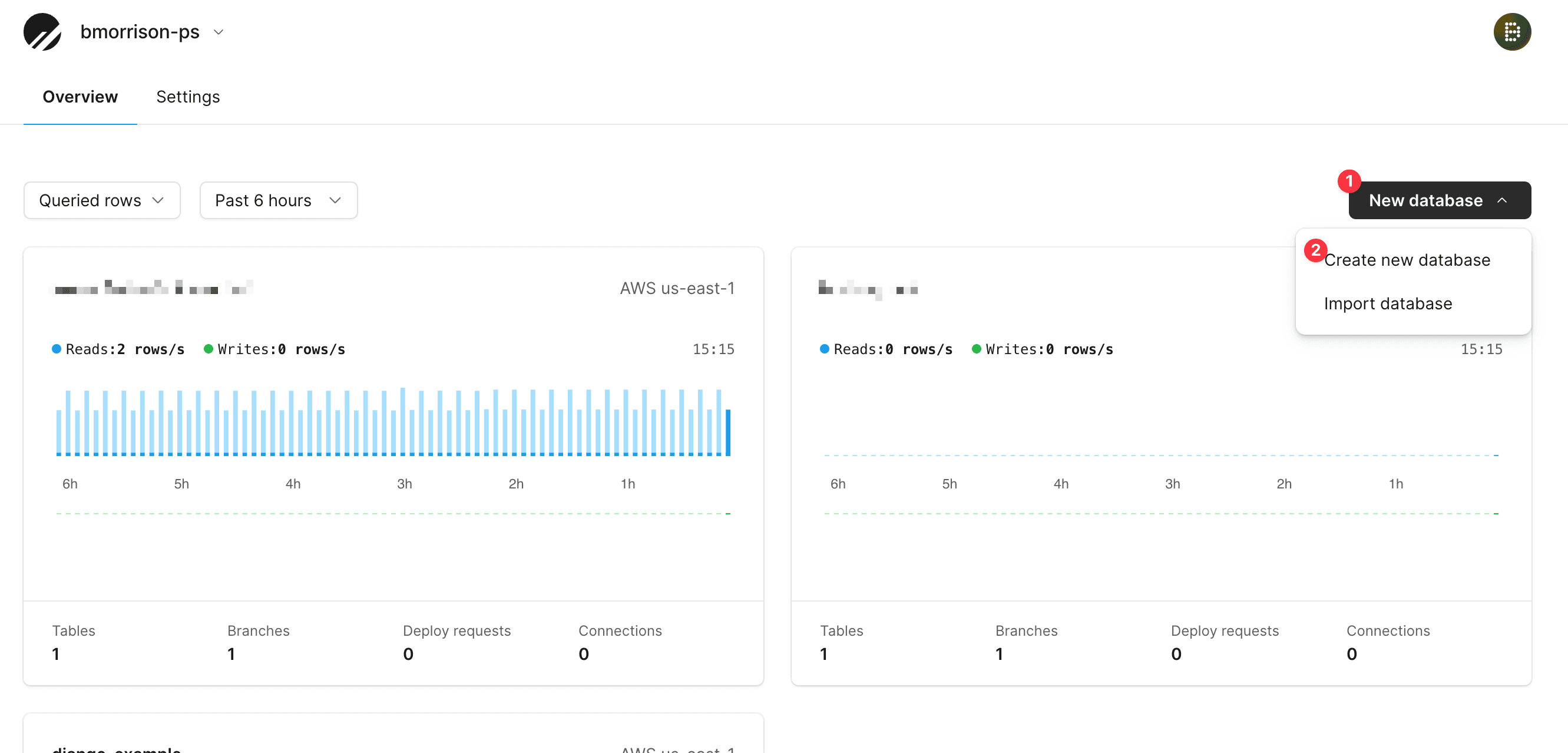Open the Queried rows dropdown filter
Screen dimensions: 1568x753
101,200
